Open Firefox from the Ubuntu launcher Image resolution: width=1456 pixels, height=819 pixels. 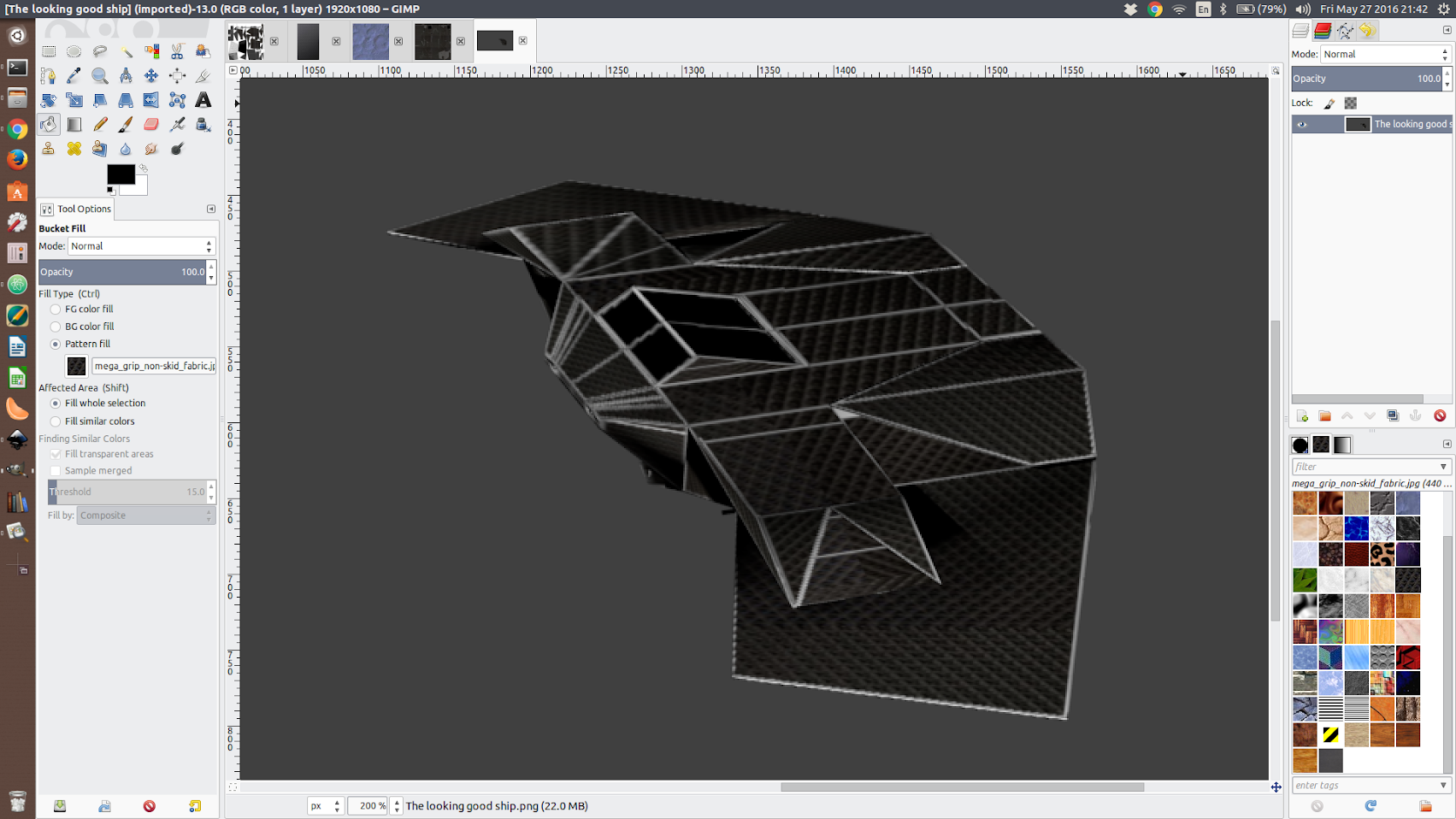pyautogui.click(x=17, y=160)
